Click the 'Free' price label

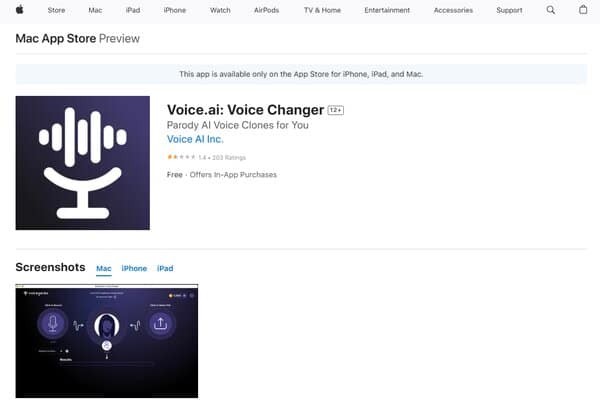pyautogui.click(x=174, y=175)
